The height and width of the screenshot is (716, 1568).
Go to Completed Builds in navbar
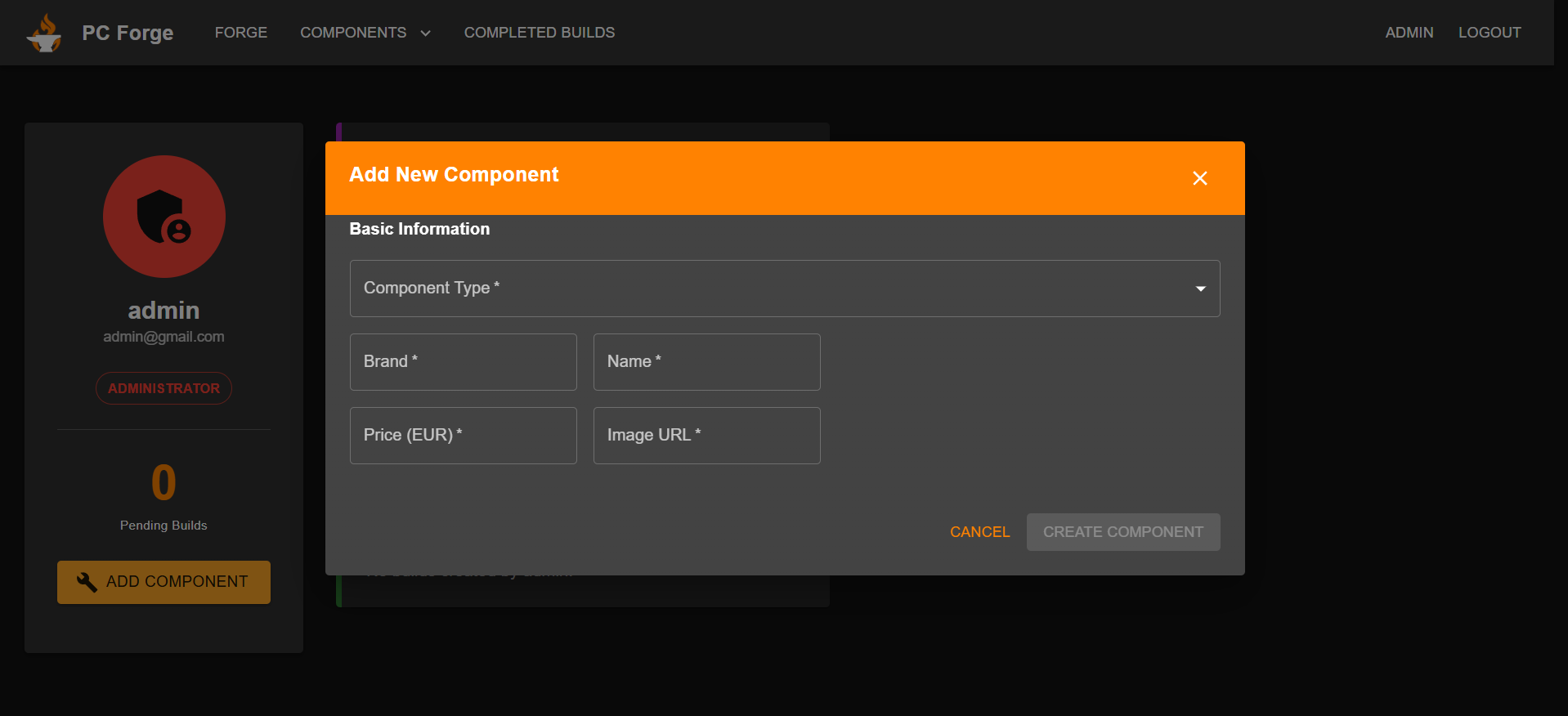[539, 33]
